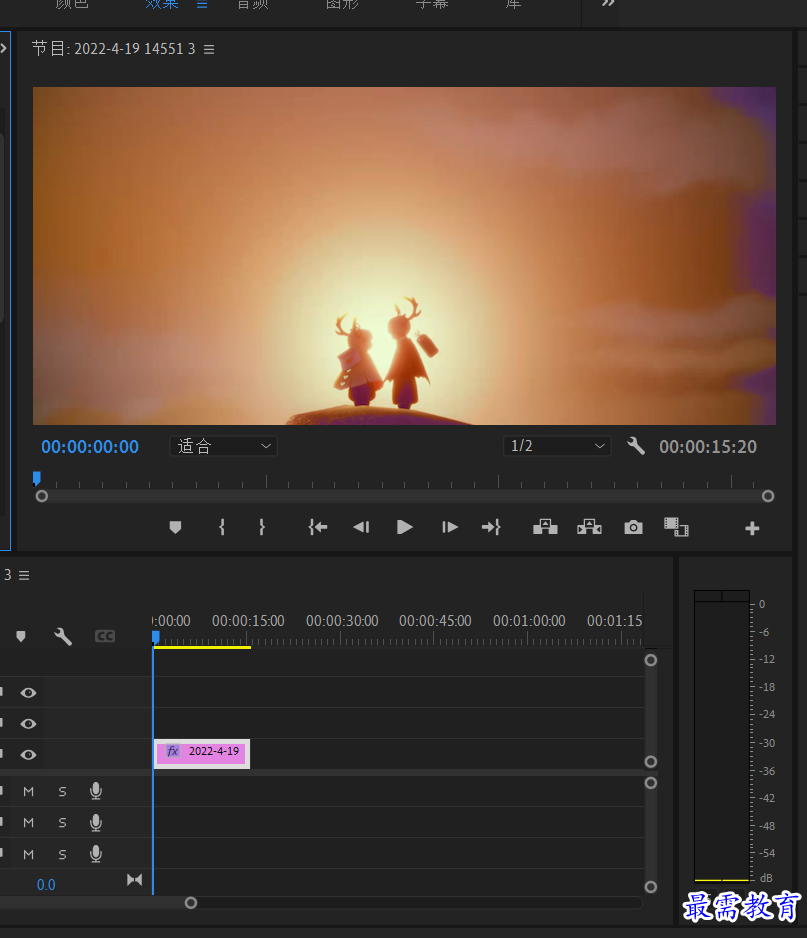
Task: Click duration timecode 00:00:15:20
Action: click(708, 447)
